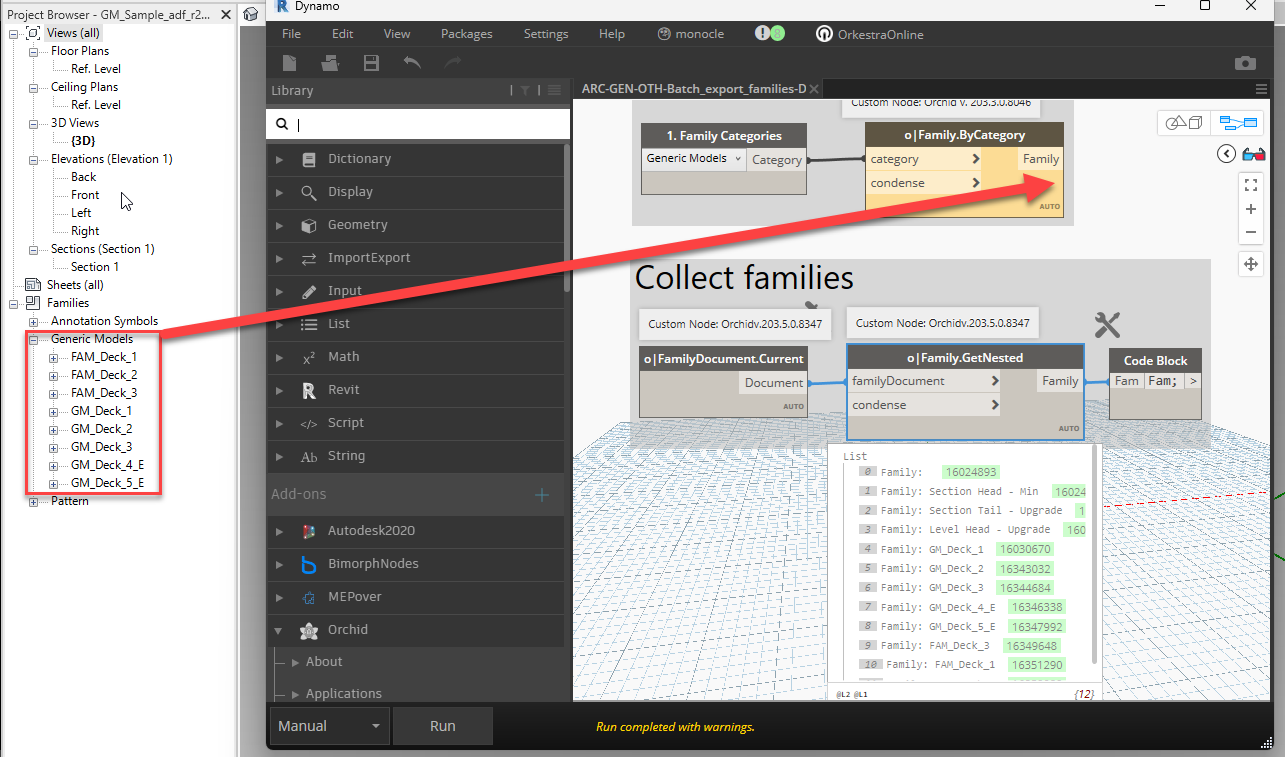Click the library layout lines icon
This screenshot has width=1285, height=757.
pyautogui.click(x=554, y=90)
